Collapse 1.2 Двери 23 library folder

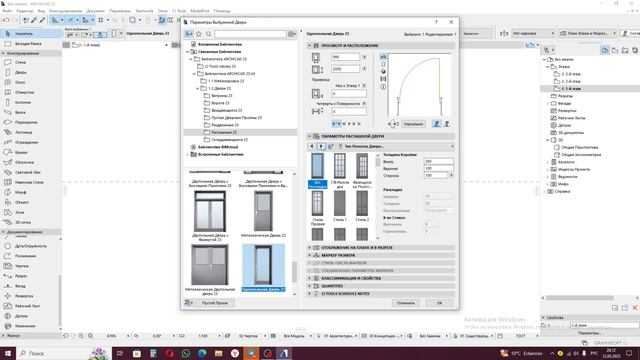coord(198,89)
